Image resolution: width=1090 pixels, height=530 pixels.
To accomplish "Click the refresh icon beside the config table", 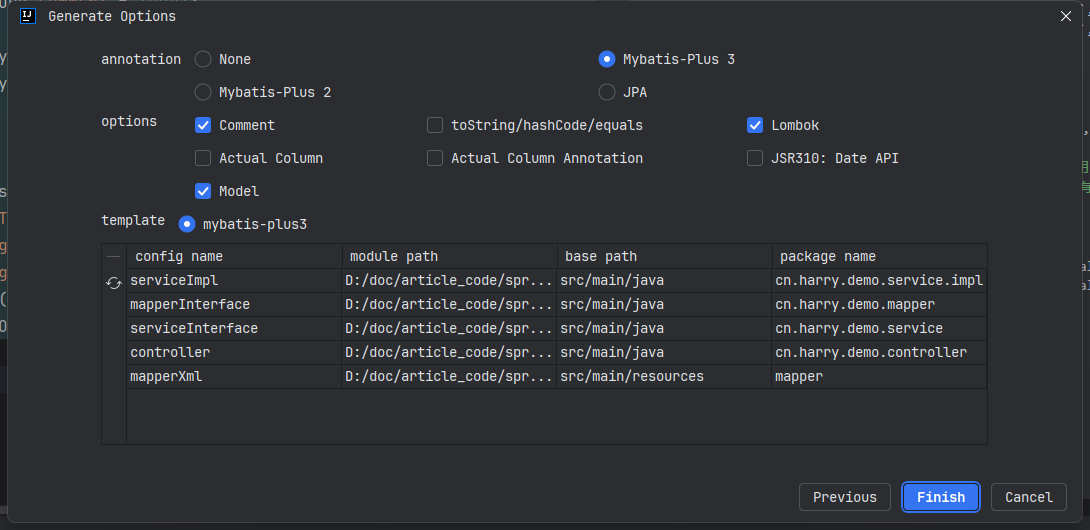I will point(114,283).
